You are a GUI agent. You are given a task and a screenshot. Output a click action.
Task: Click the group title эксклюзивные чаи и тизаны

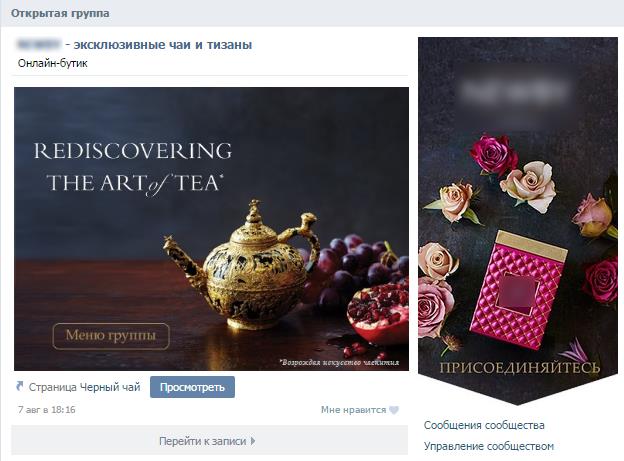(163, 45)
